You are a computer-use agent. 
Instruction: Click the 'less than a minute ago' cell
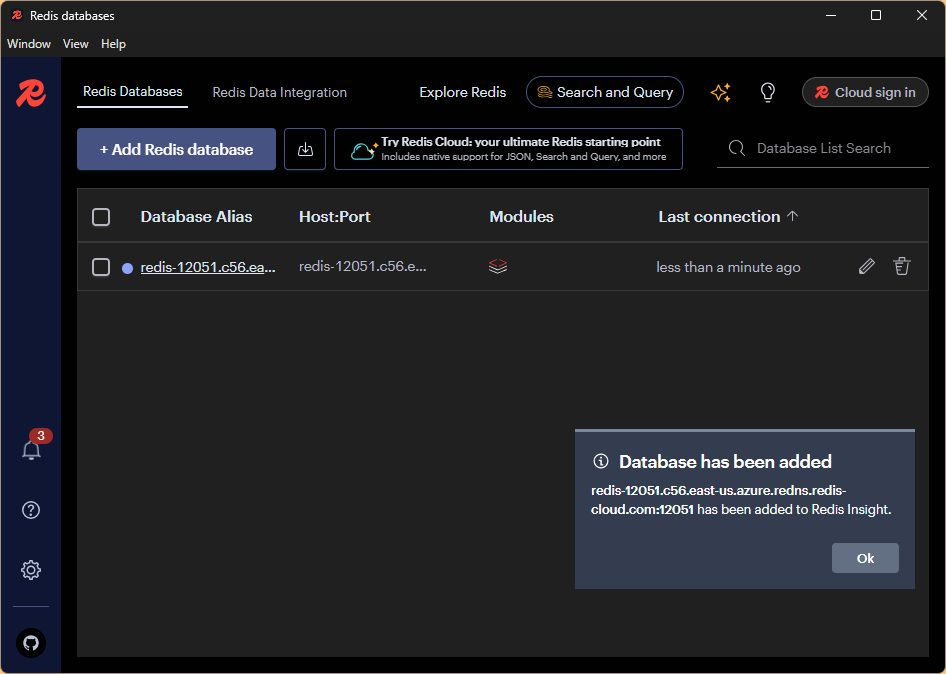tap(728, 267)
